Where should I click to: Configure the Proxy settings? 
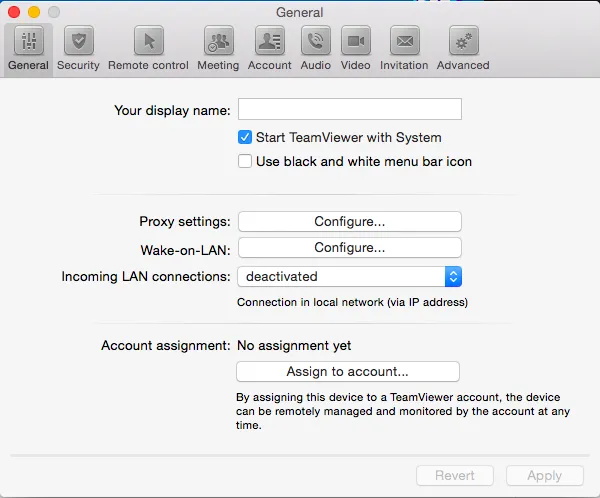click(x=349, y=221)
